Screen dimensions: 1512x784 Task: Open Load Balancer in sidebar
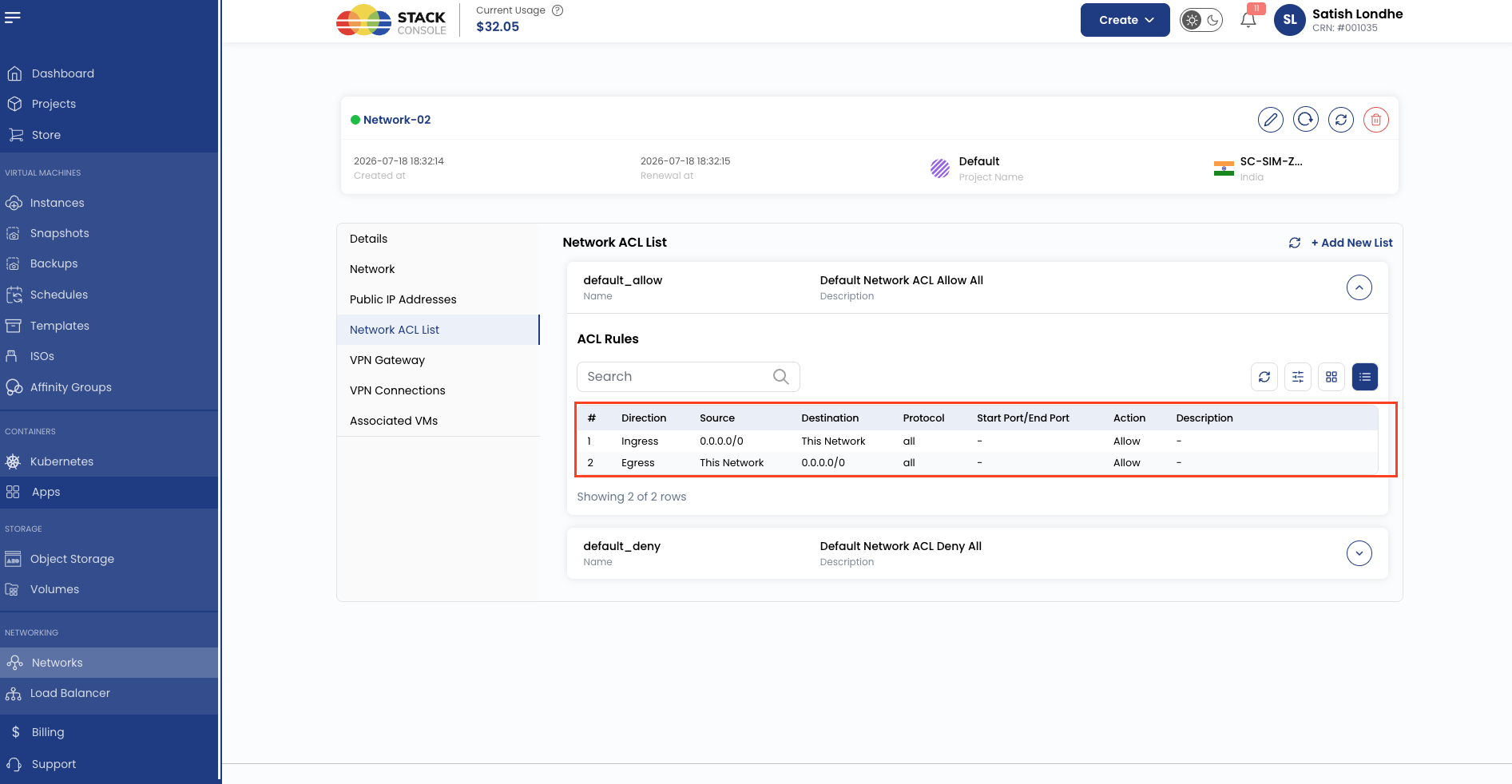109,693
